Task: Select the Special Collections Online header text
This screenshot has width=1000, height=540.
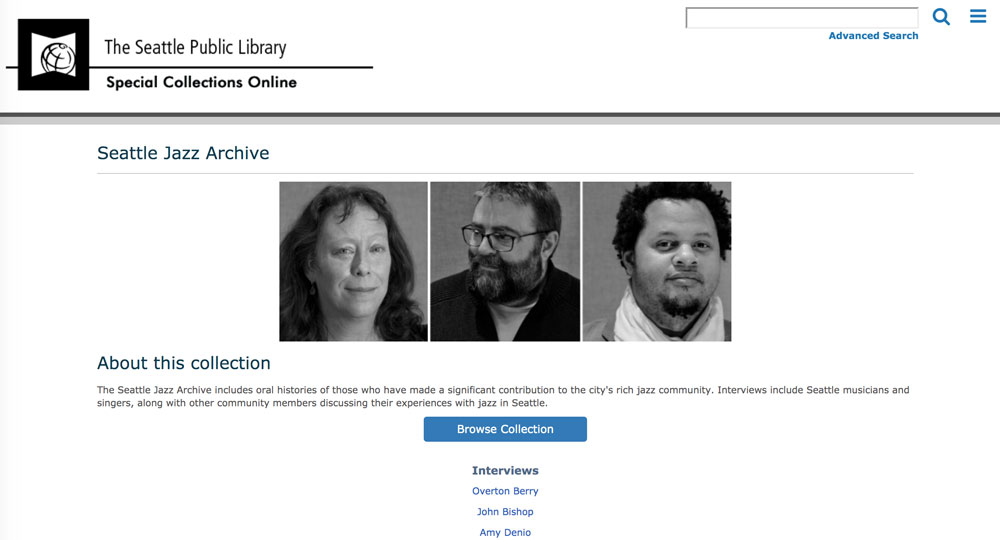Action: 201,82
